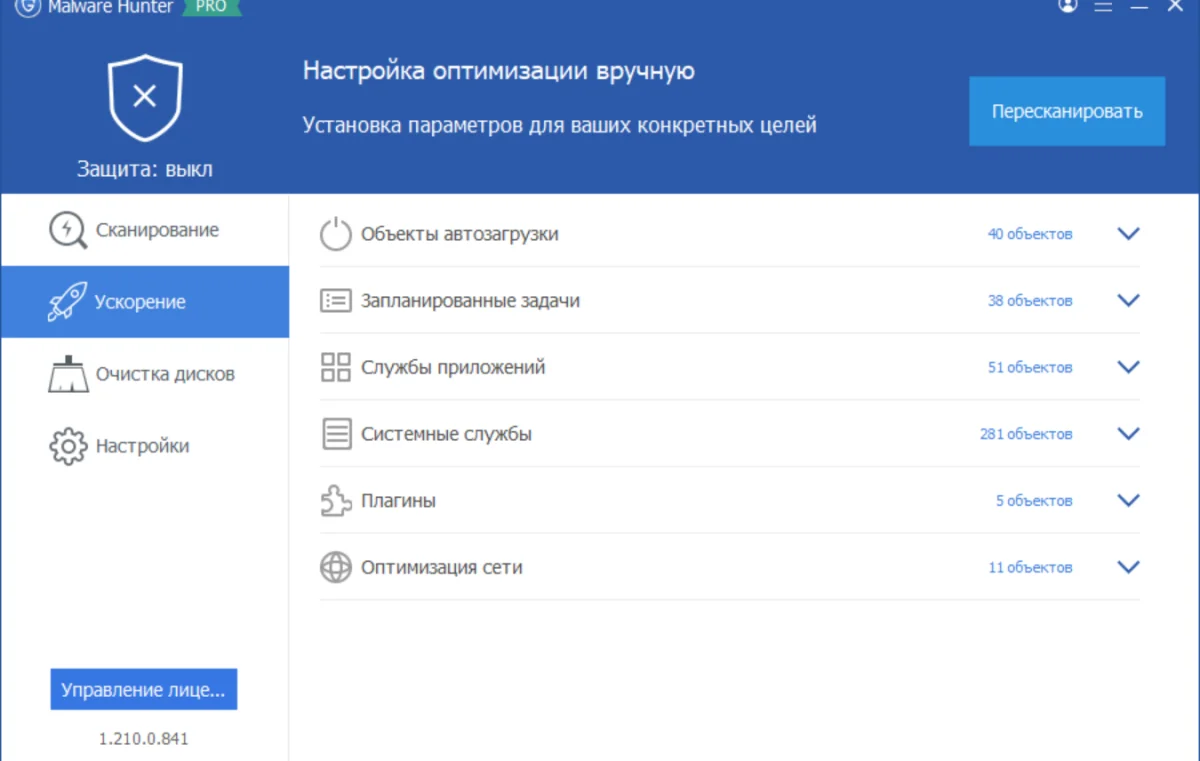
Task: Expand the Системные службы chevron
Action: click(1128, 434)
